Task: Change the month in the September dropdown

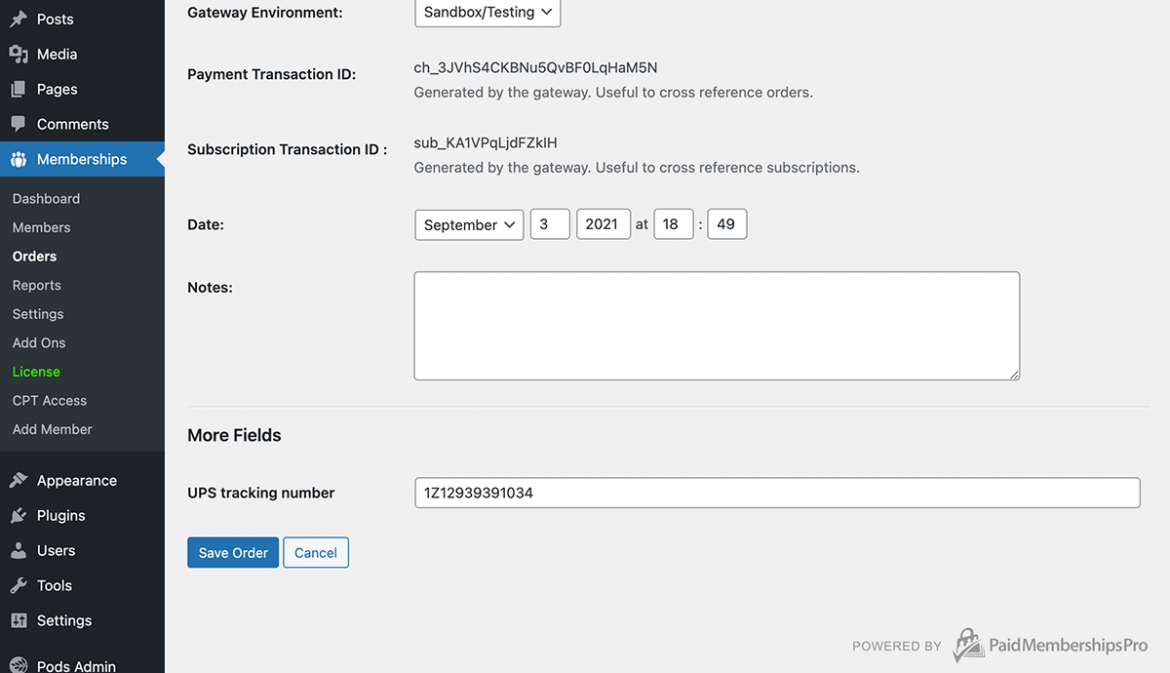Action: [469, 224]
